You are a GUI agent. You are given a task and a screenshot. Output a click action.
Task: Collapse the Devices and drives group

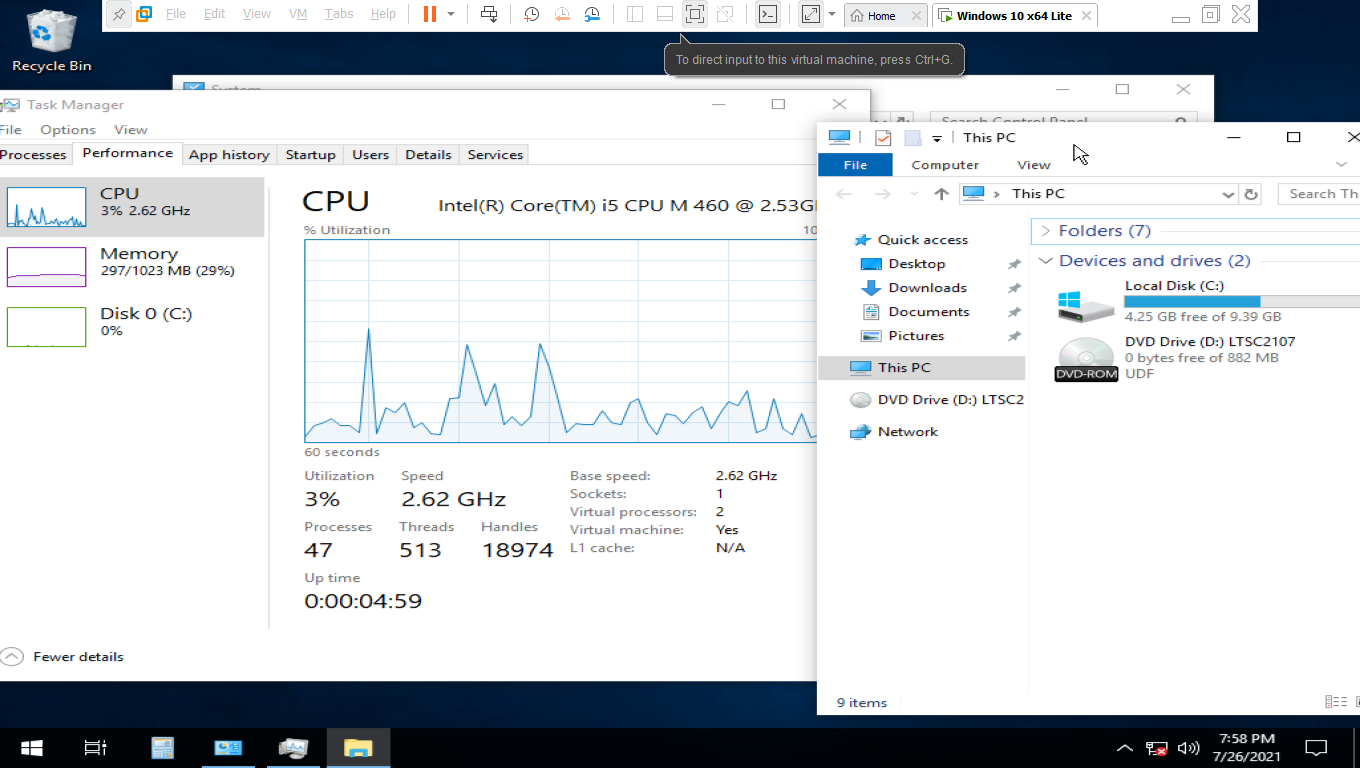click(x=1046, y=261)
